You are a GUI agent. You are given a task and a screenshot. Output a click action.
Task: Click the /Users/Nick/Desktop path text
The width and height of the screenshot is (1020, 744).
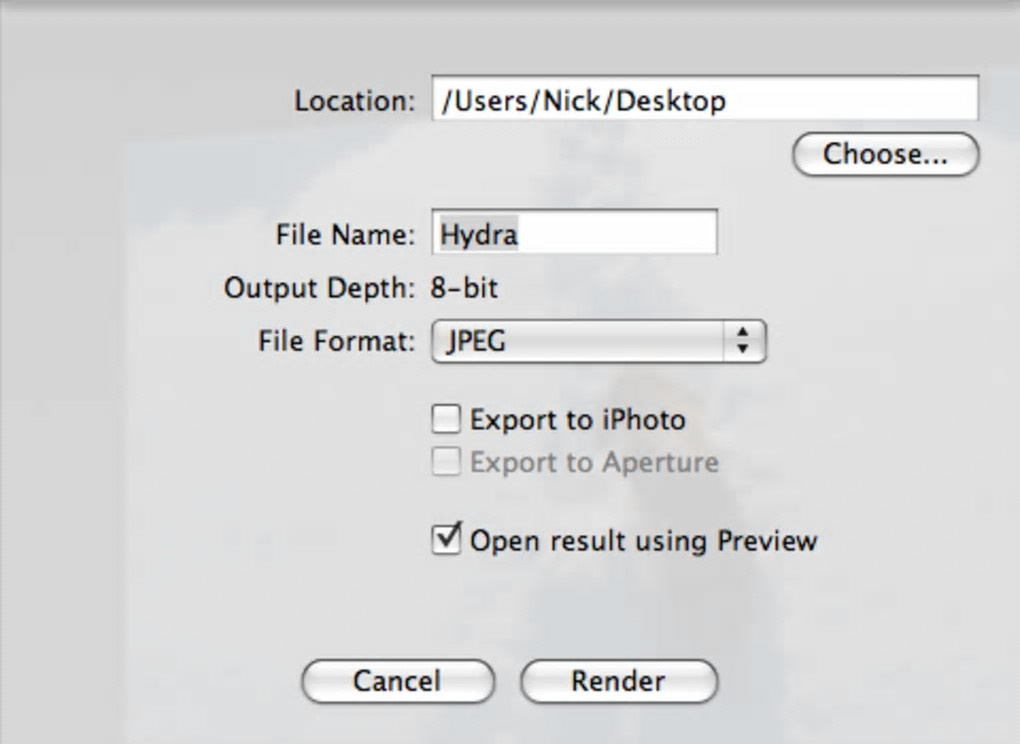[583, 101]
